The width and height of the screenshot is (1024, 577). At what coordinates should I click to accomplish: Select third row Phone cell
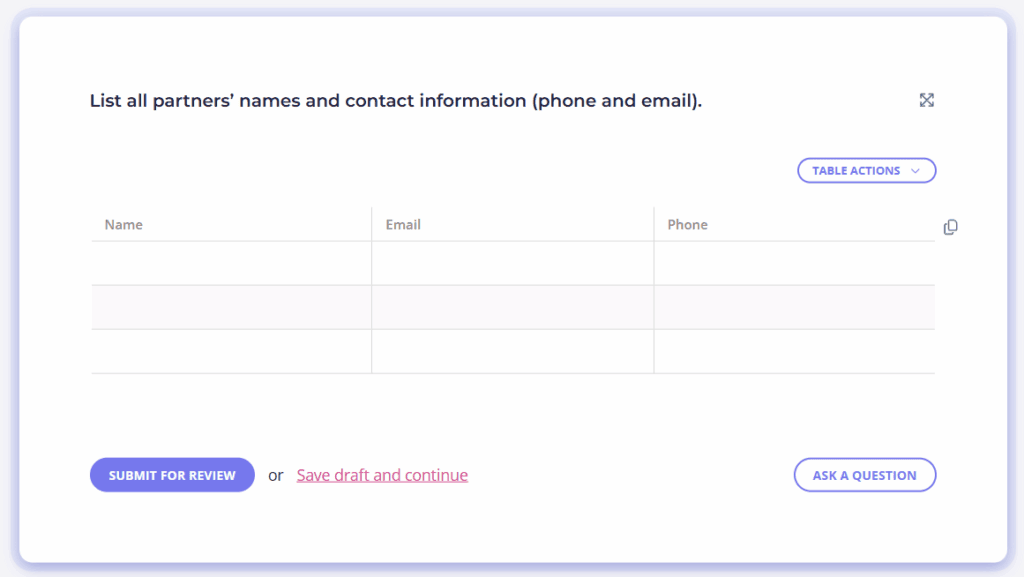coord(795,352)
